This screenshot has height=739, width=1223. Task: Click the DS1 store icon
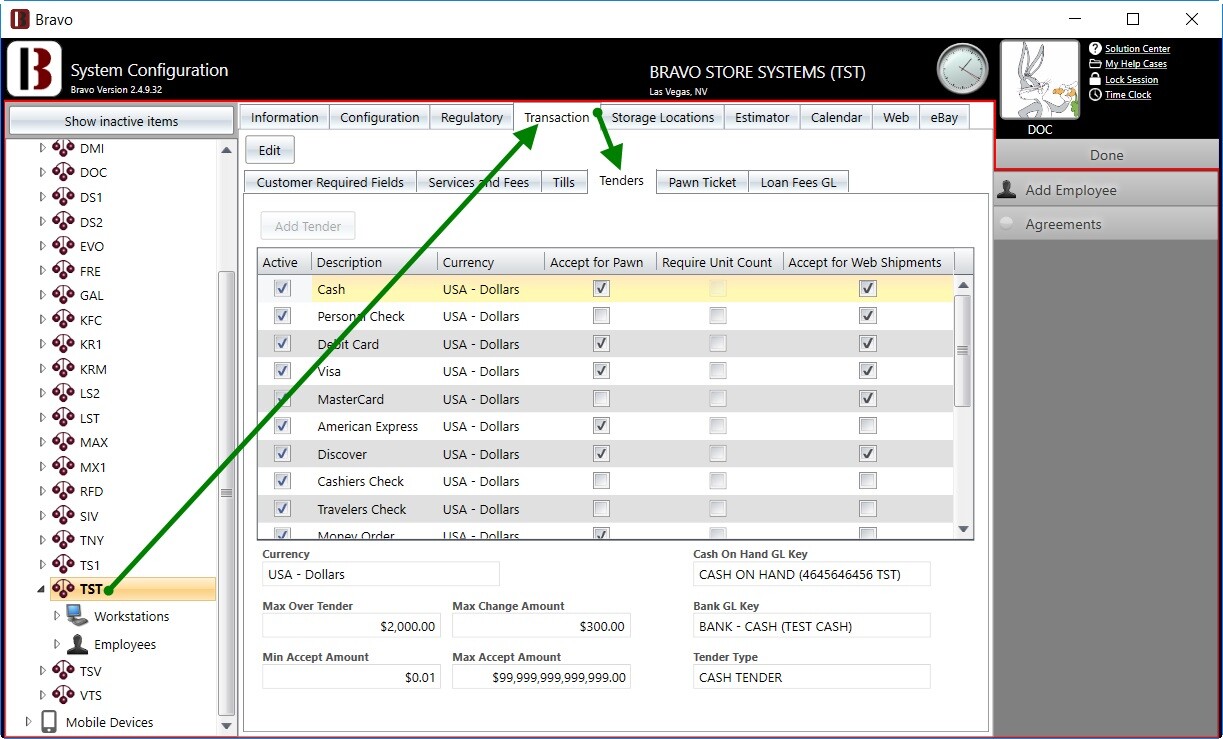pyautogui.click(x=64, y=197)
